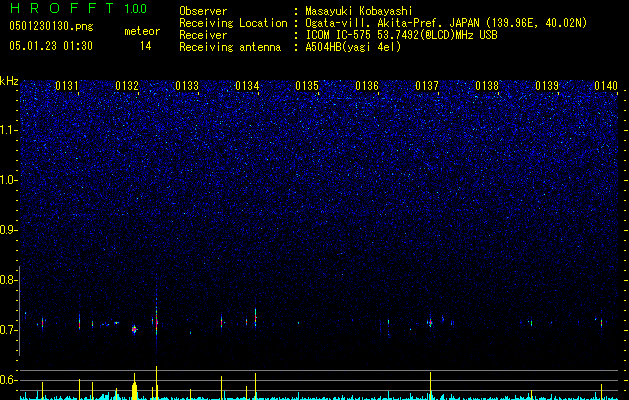Click the kHz axis unit label

pyautogui.click(x=9, y=81)
